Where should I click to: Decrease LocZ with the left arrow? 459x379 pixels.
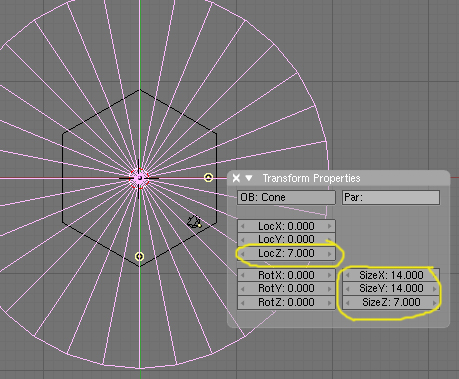(242, 254)
